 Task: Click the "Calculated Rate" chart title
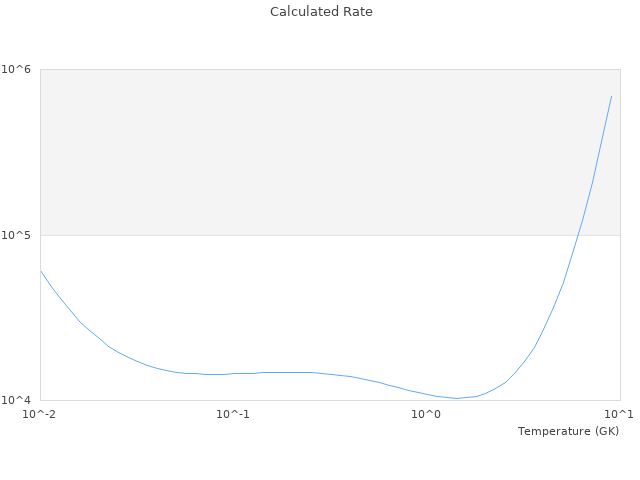pyautogui.click(x=320, y=12)
